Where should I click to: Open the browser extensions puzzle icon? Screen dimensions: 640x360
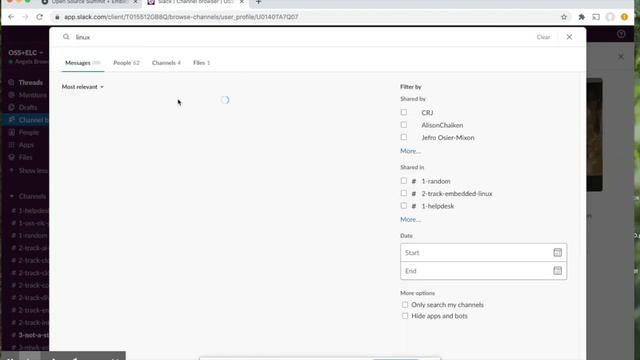click(x=582, y=17)
